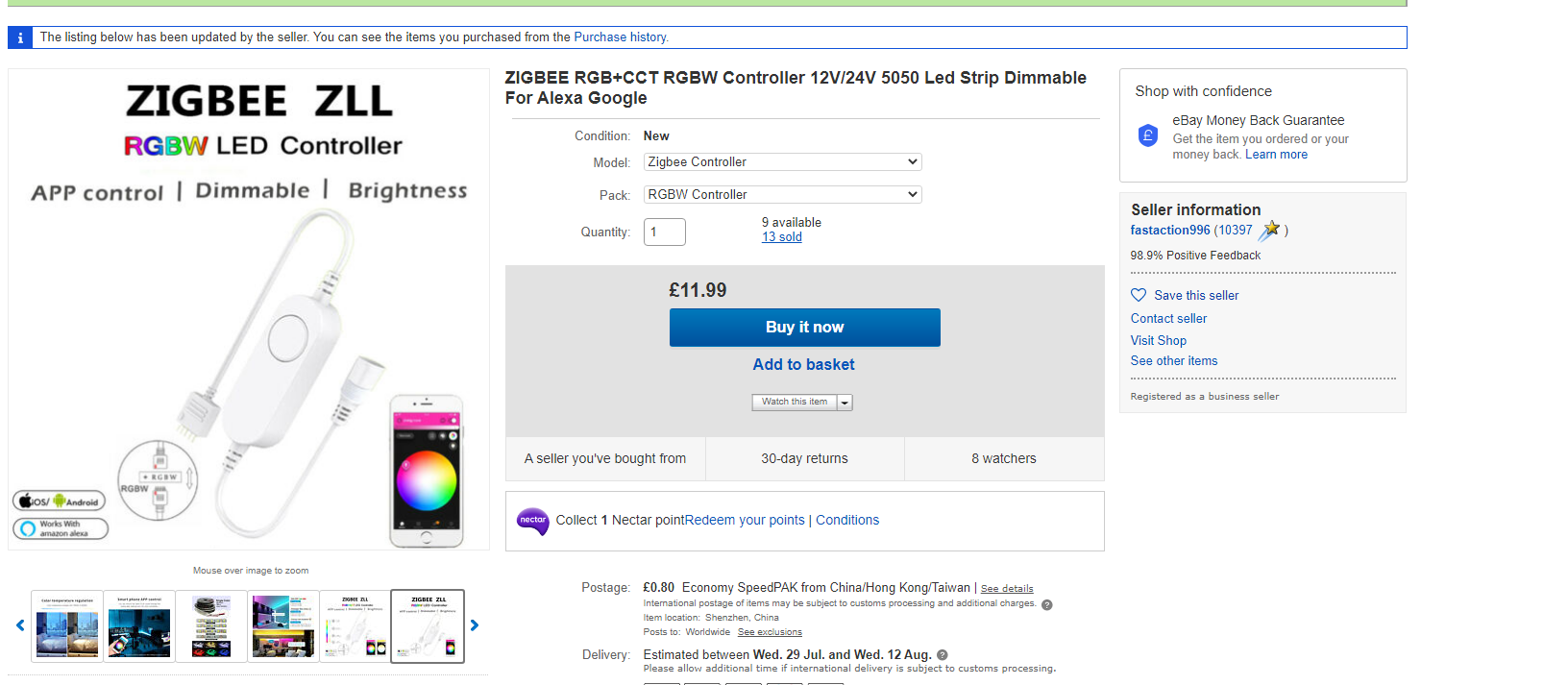Open the Purchase history link
The height and width of the screenshot is (685, 1568).
[x=620, y=37]
